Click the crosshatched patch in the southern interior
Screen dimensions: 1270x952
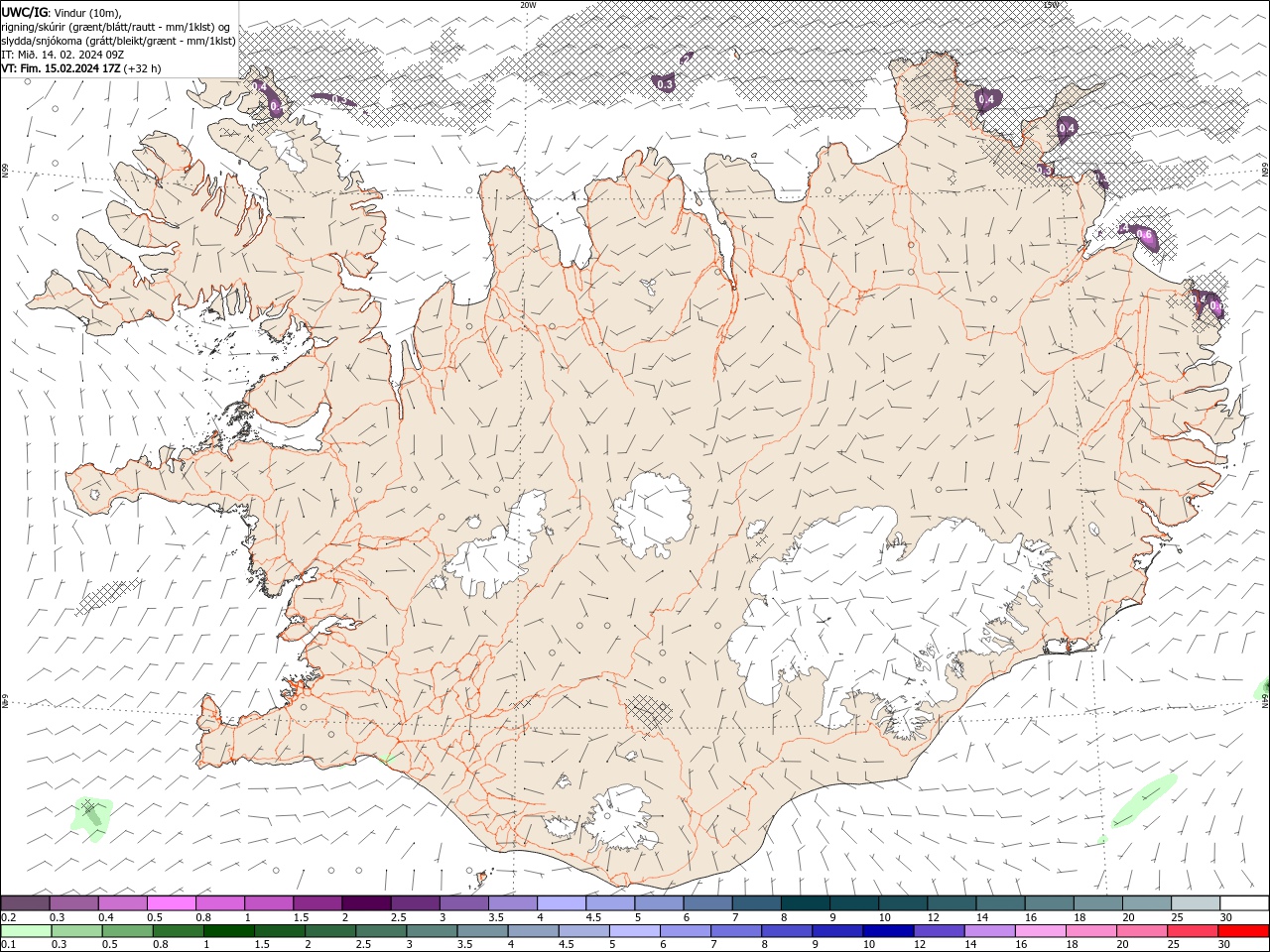tap(649, 712)
